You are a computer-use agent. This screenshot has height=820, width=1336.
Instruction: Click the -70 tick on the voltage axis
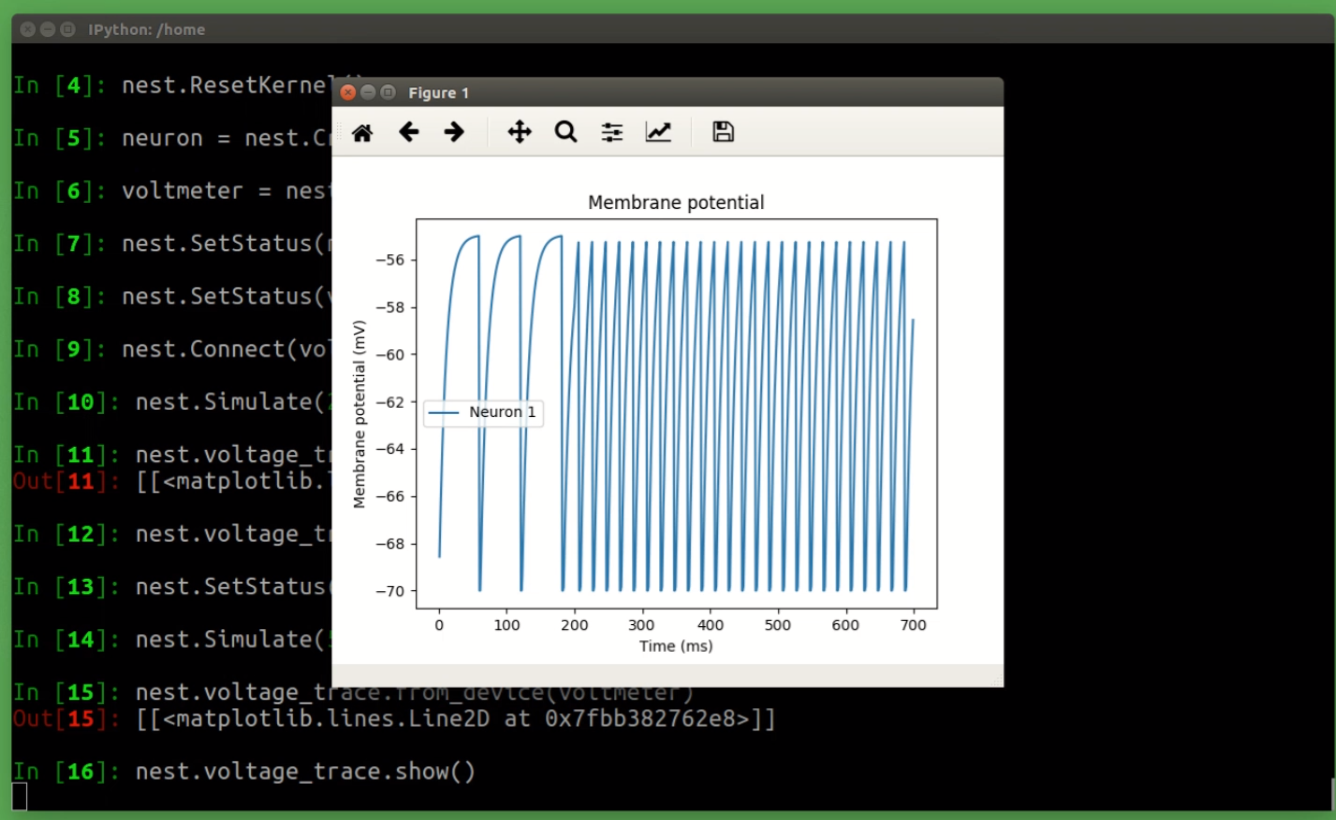pos(391,591)
